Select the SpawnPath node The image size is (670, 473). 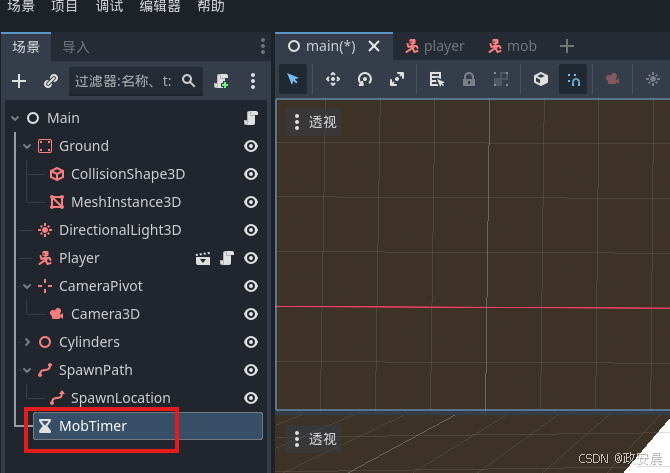pos(96,370)
